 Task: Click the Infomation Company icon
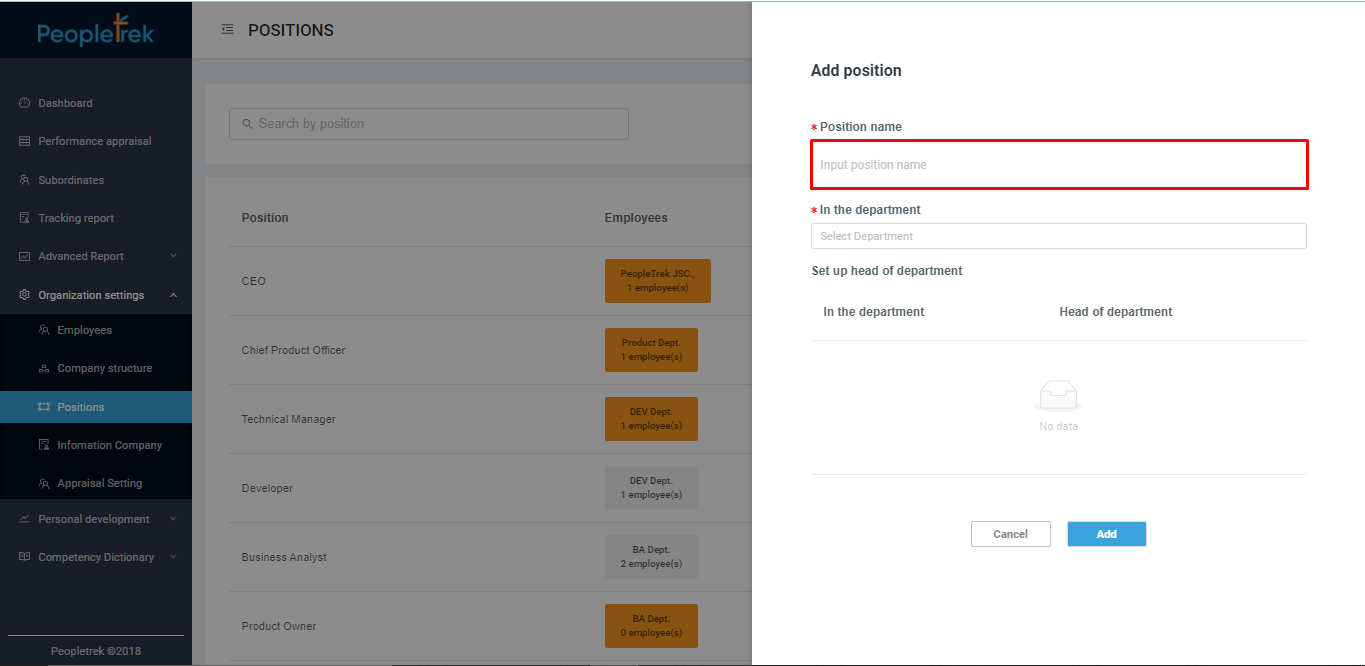tap(44, 445)
